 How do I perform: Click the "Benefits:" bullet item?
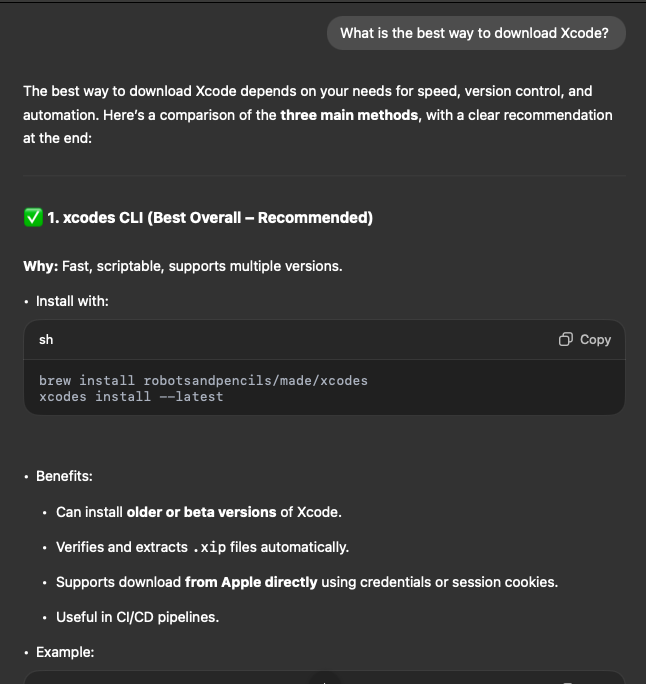(65, 476)
